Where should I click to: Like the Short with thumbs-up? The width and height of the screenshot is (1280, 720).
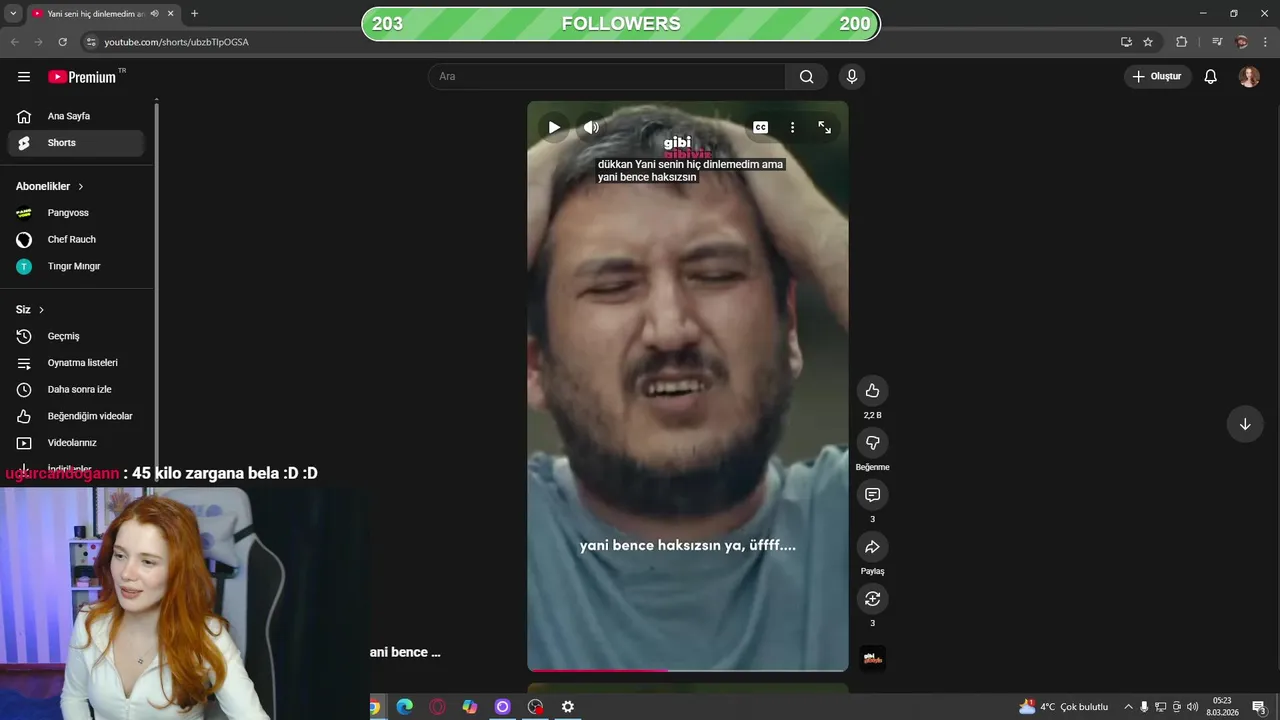point(872,391)
